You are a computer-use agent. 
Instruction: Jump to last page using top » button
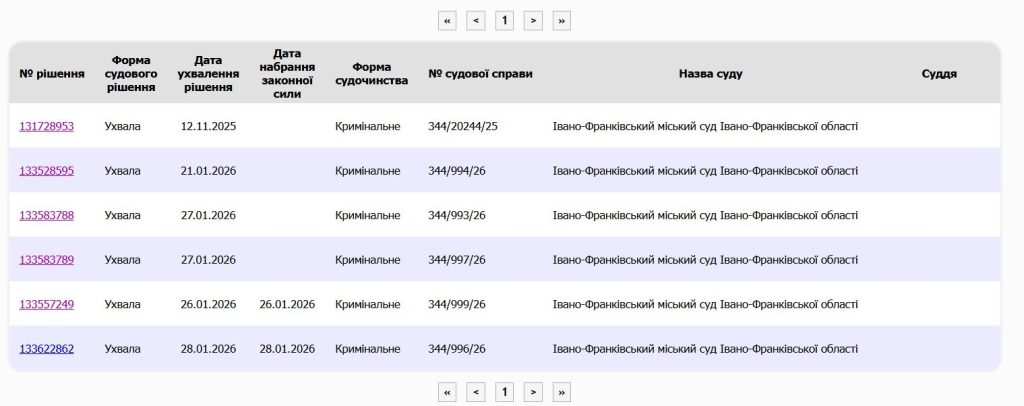[562, 20]
